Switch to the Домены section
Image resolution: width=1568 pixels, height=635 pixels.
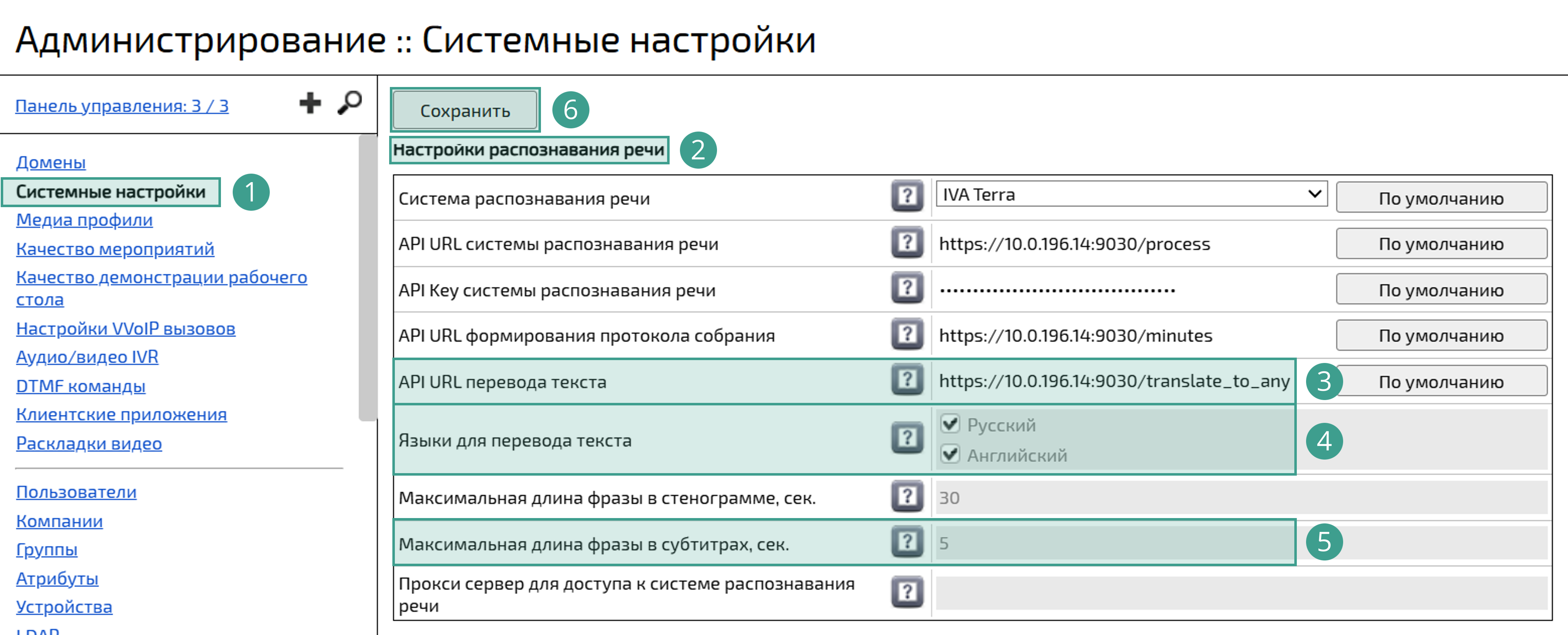pyautogui.click(x=51, y=163)
